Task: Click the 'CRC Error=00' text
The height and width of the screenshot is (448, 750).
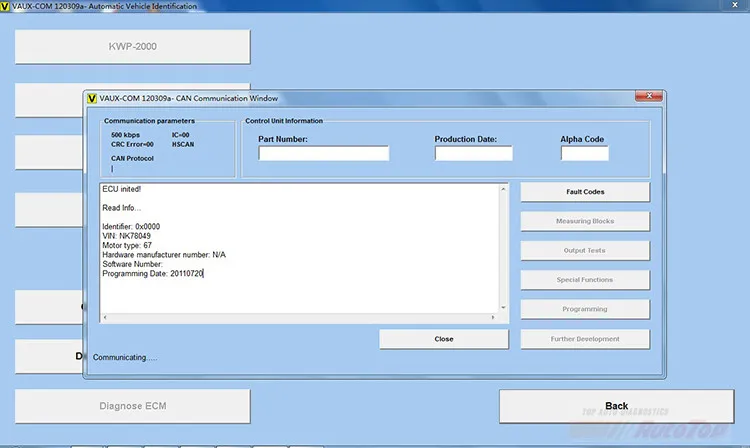Action: pyautogui.click(x=132, y=144)
